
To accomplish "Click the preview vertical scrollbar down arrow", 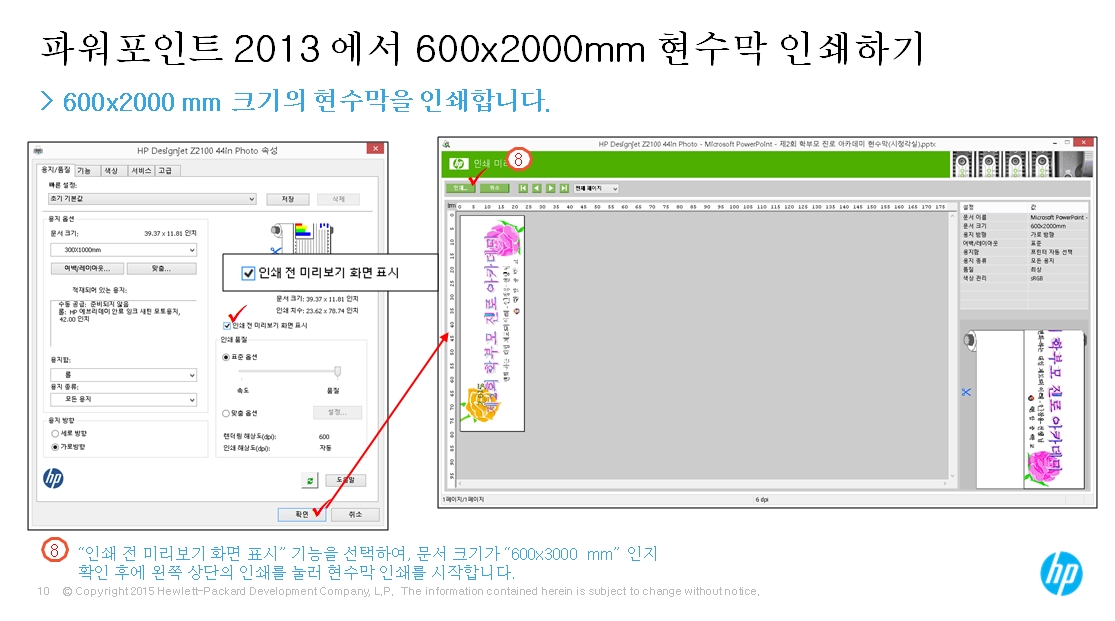I will 953,476.
